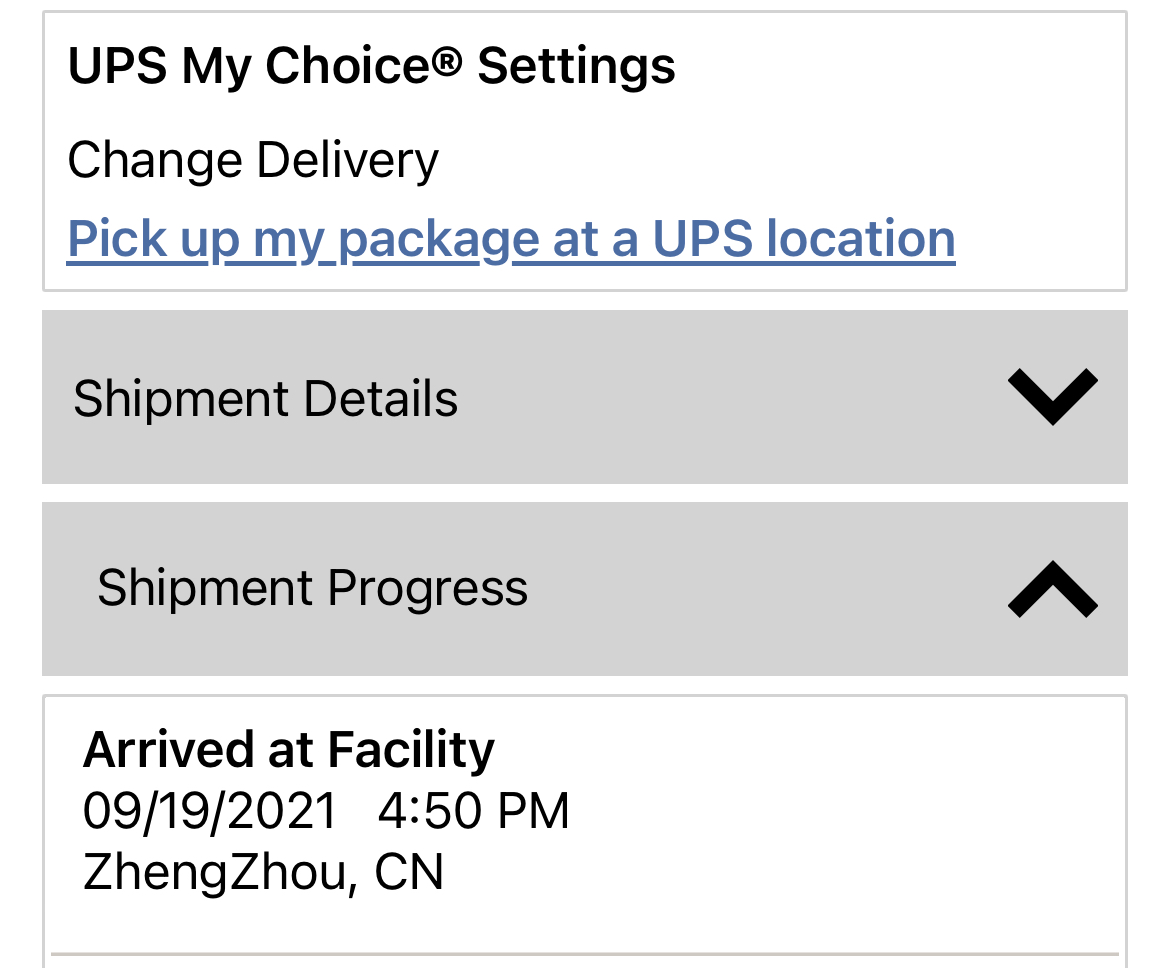Select the UPS My Choice® Settings heading
The image size is (1170, 968).
tap(371, 66)
